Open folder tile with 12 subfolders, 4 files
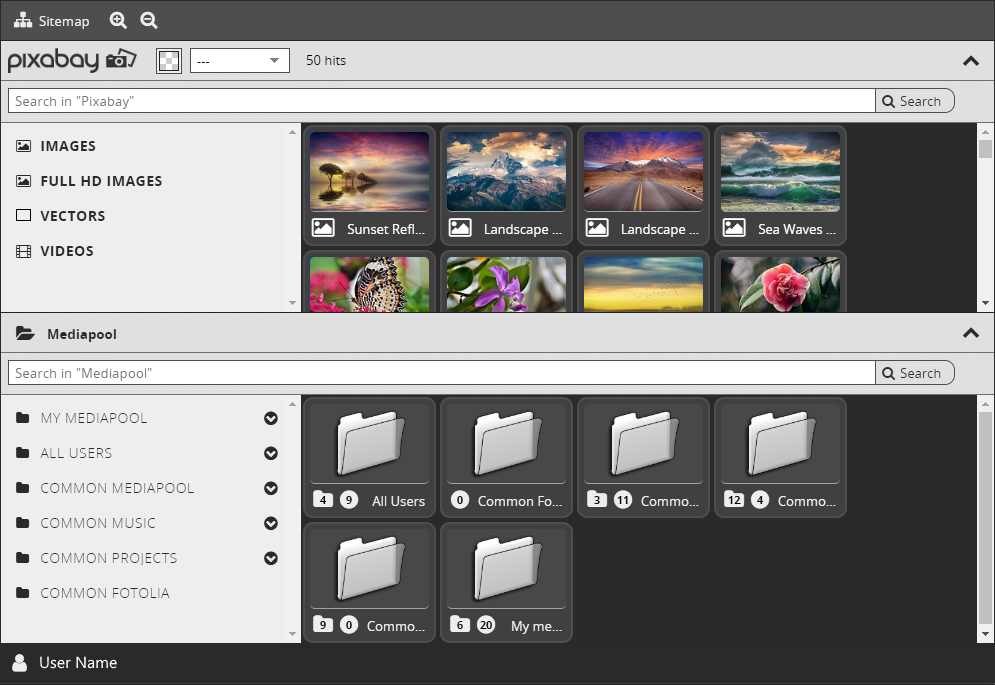995x685 pixels. point(781,457)
